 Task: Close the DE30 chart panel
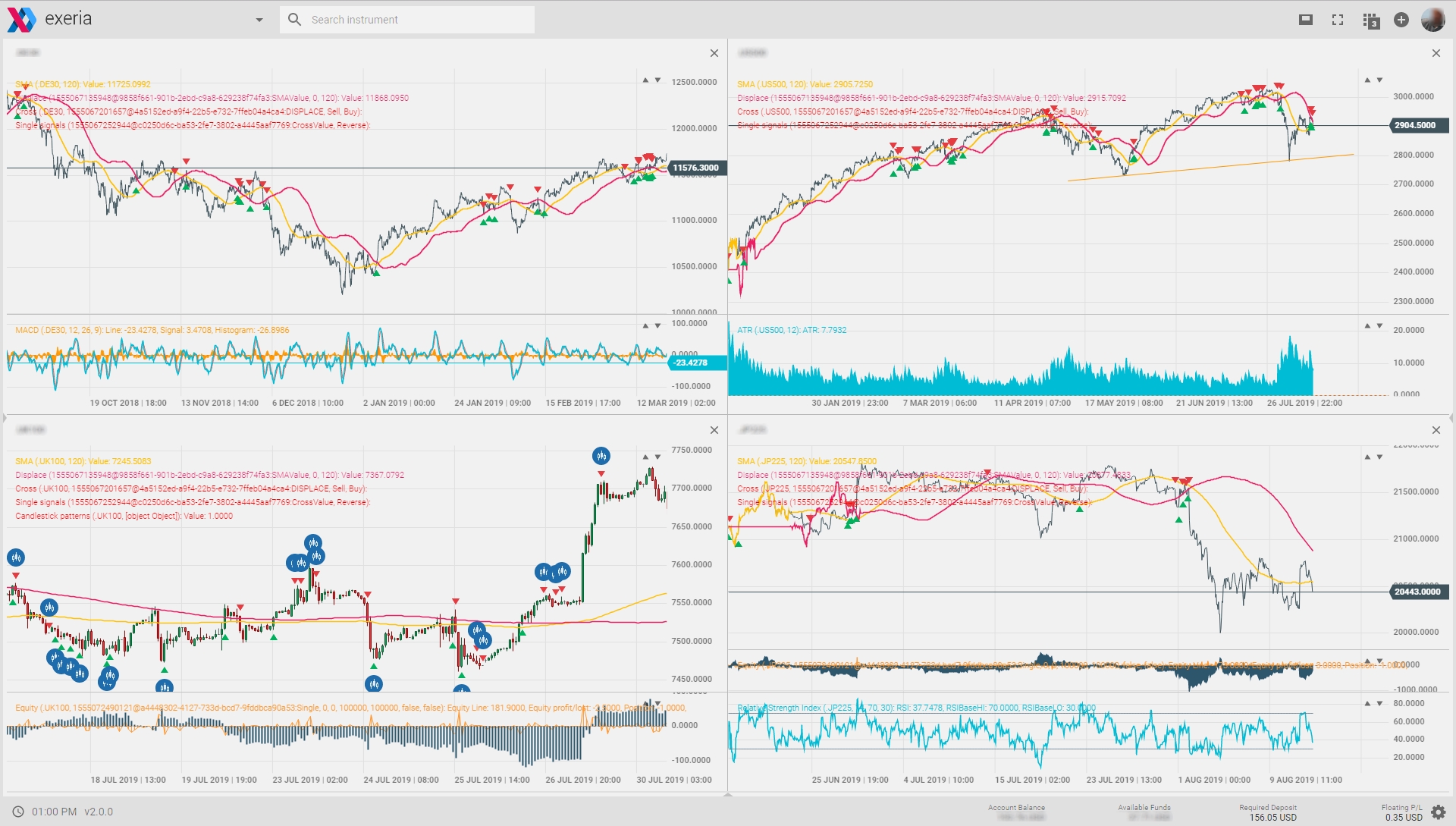[714, 53]
